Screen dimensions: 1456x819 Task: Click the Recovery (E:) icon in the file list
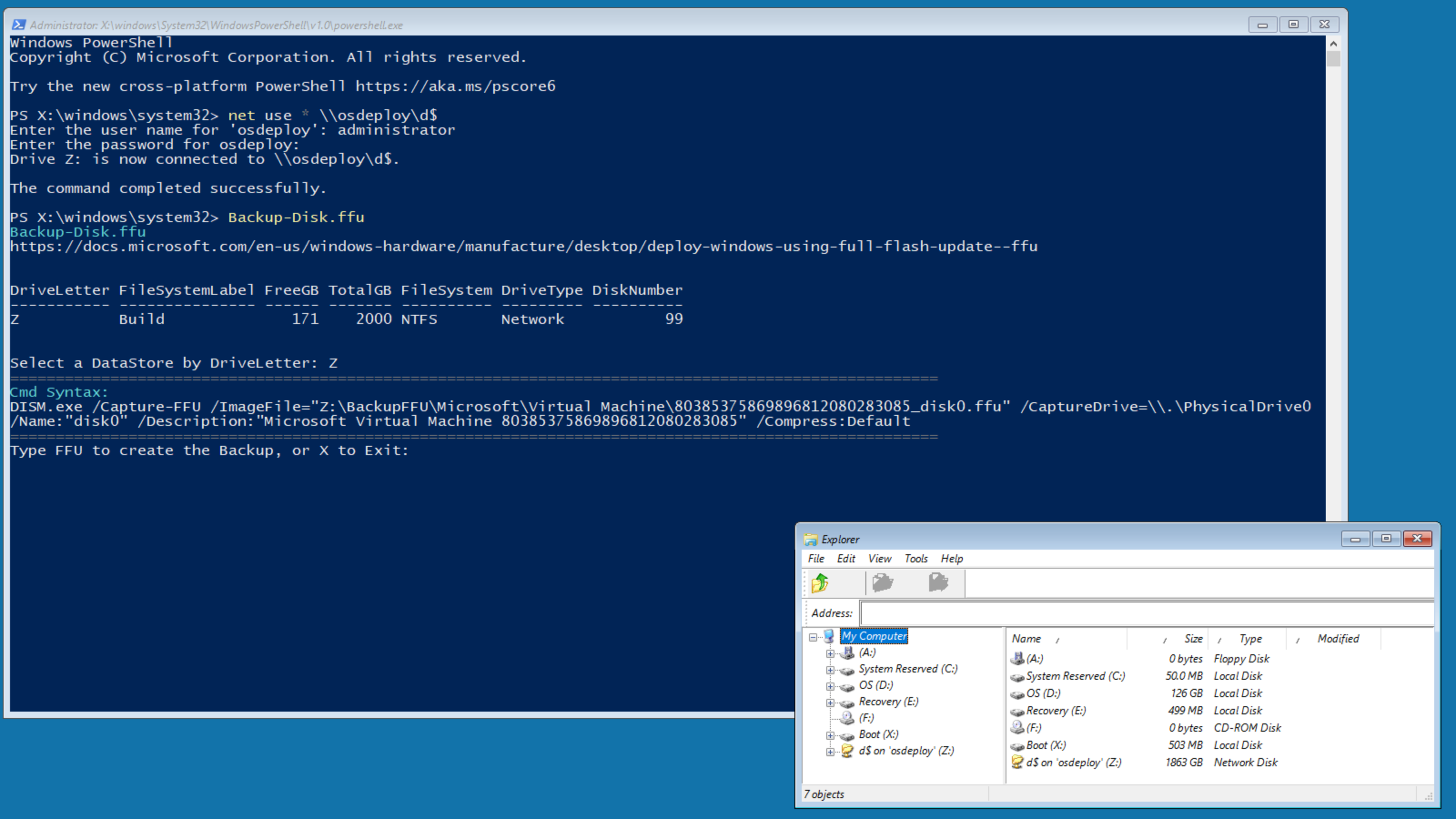[1017, 712]
